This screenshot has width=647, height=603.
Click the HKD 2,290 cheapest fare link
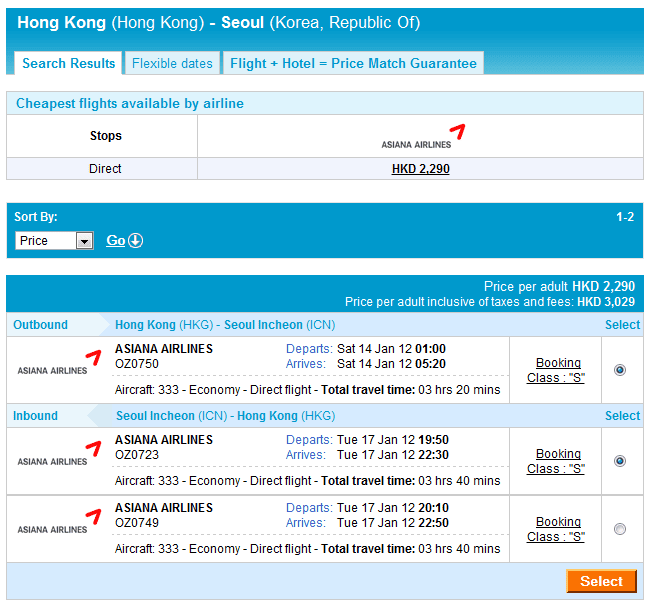click(420, 169)
